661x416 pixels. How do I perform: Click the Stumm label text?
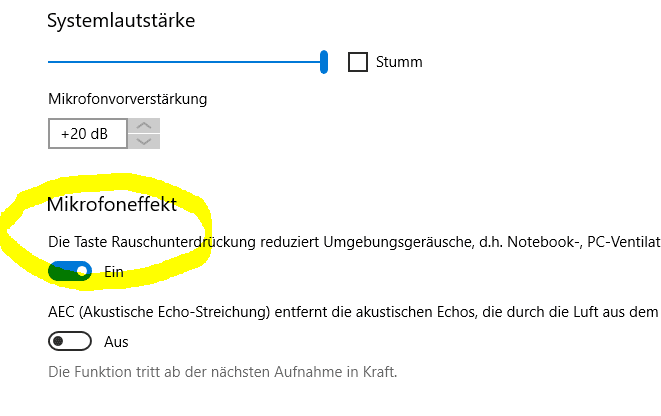point(399,62)
